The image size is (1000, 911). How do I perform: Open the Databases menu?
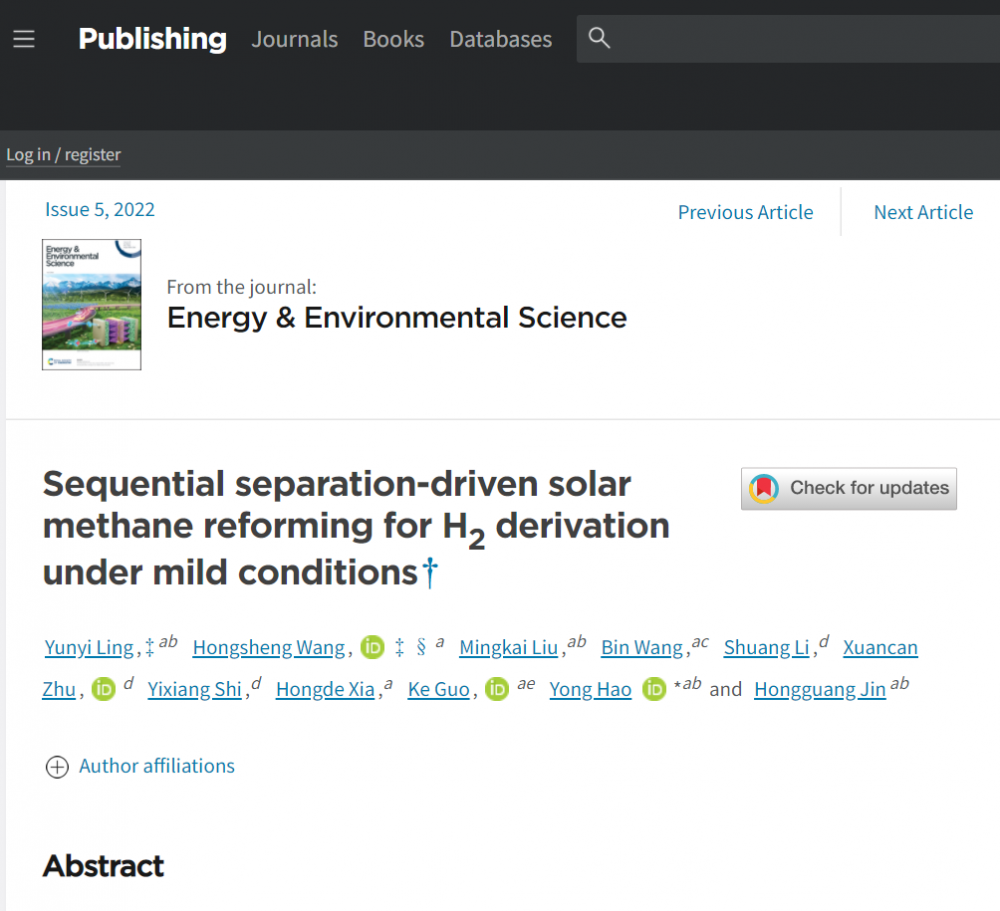click(x=500, y=39)
